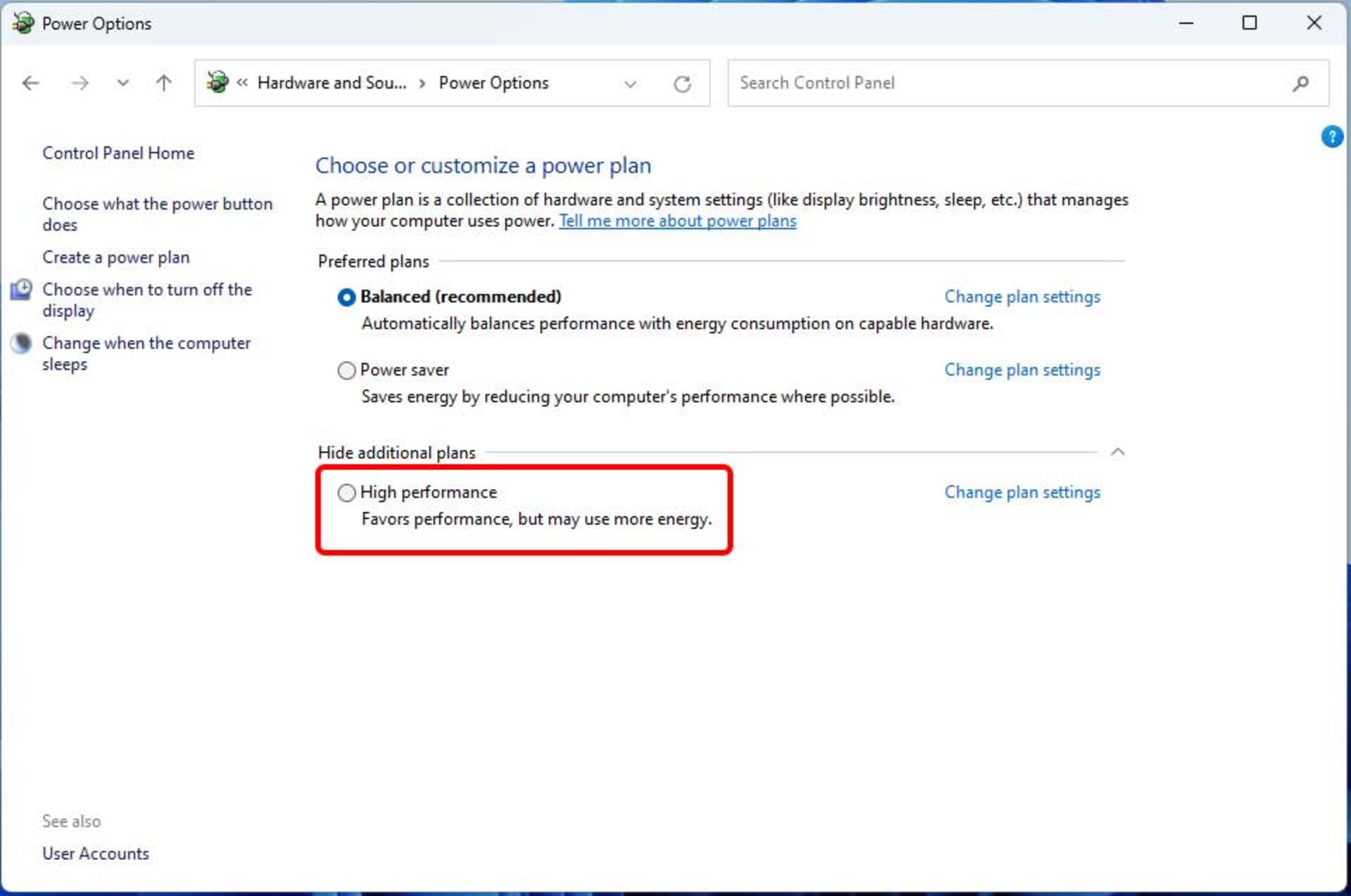Open recent locations dropdown arrow
The width and height of the screenshot is (1351, 896).
click(x=122, y=84)
